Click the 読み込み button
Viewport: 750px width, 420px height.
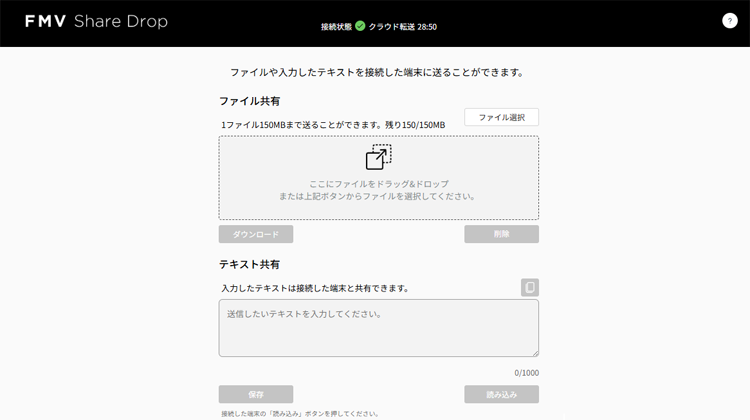click(501, 394)
